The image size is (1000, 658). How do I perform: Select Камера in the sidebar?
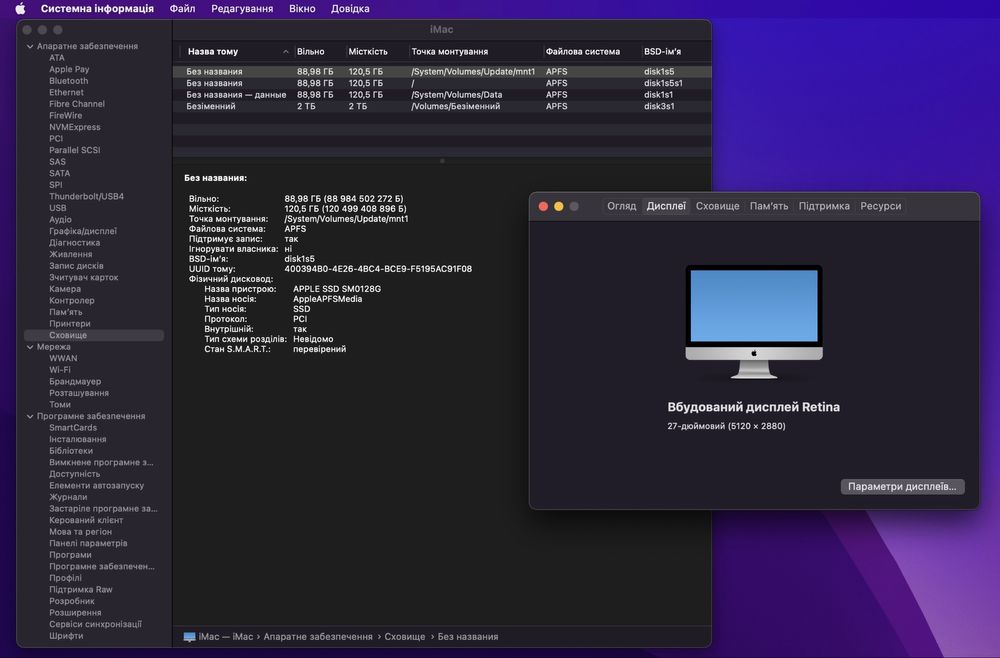[64, 289]
